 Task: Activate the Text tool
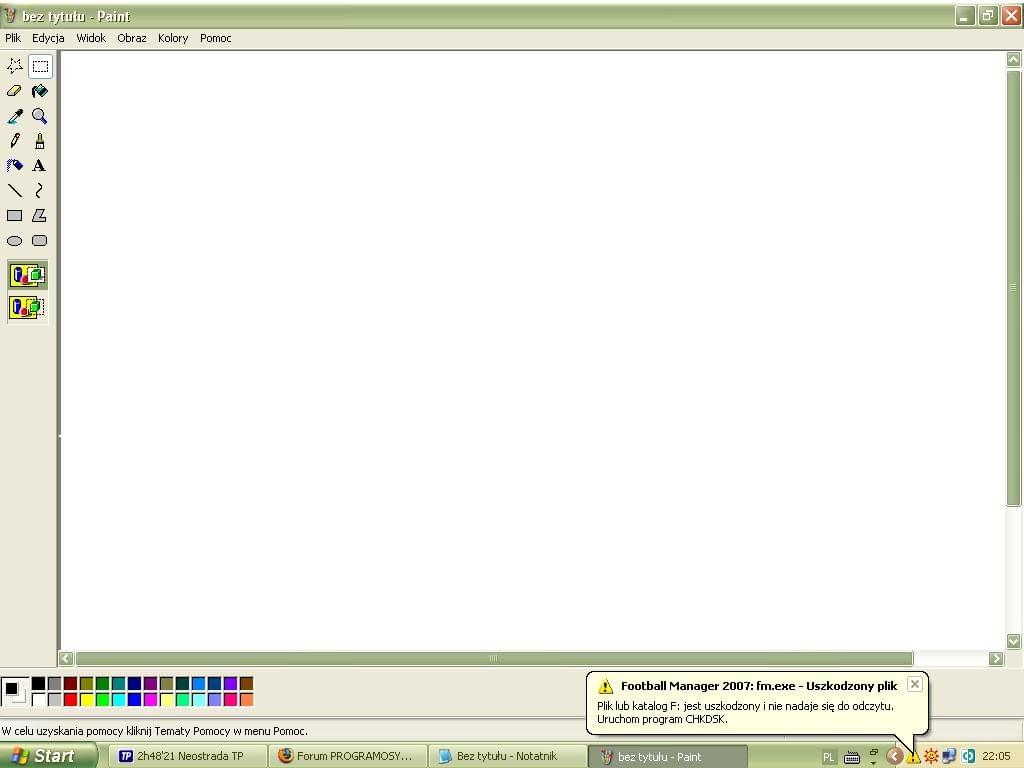point(39,166)
